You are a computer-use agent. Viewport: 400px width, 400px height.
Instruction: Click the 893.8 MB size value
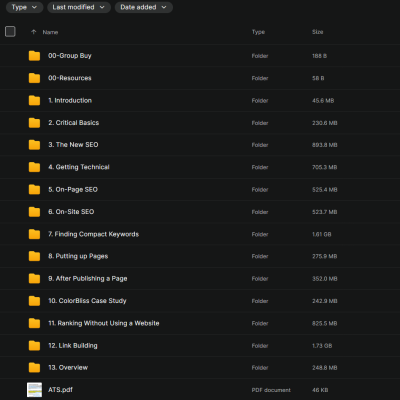point(325,145)
